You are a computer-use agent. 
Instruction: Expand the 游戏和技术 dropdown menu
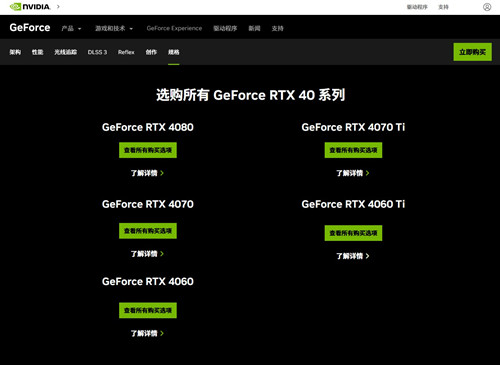pyautogui.click(x=114, y=28)
